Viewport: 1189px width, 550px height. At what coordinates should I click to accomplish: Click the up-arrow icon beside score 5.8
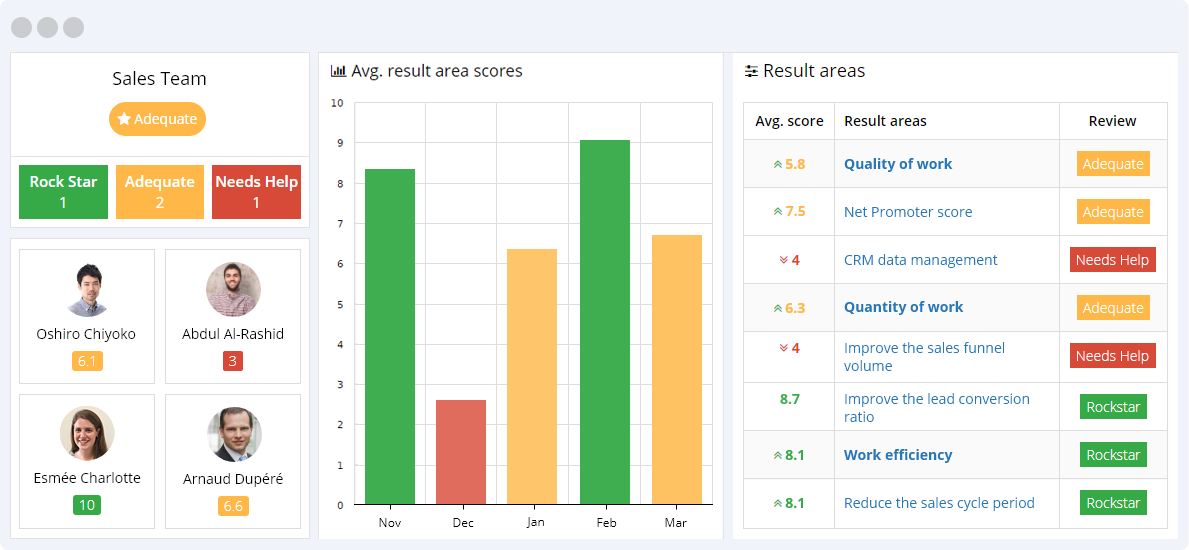pos(777,164)
